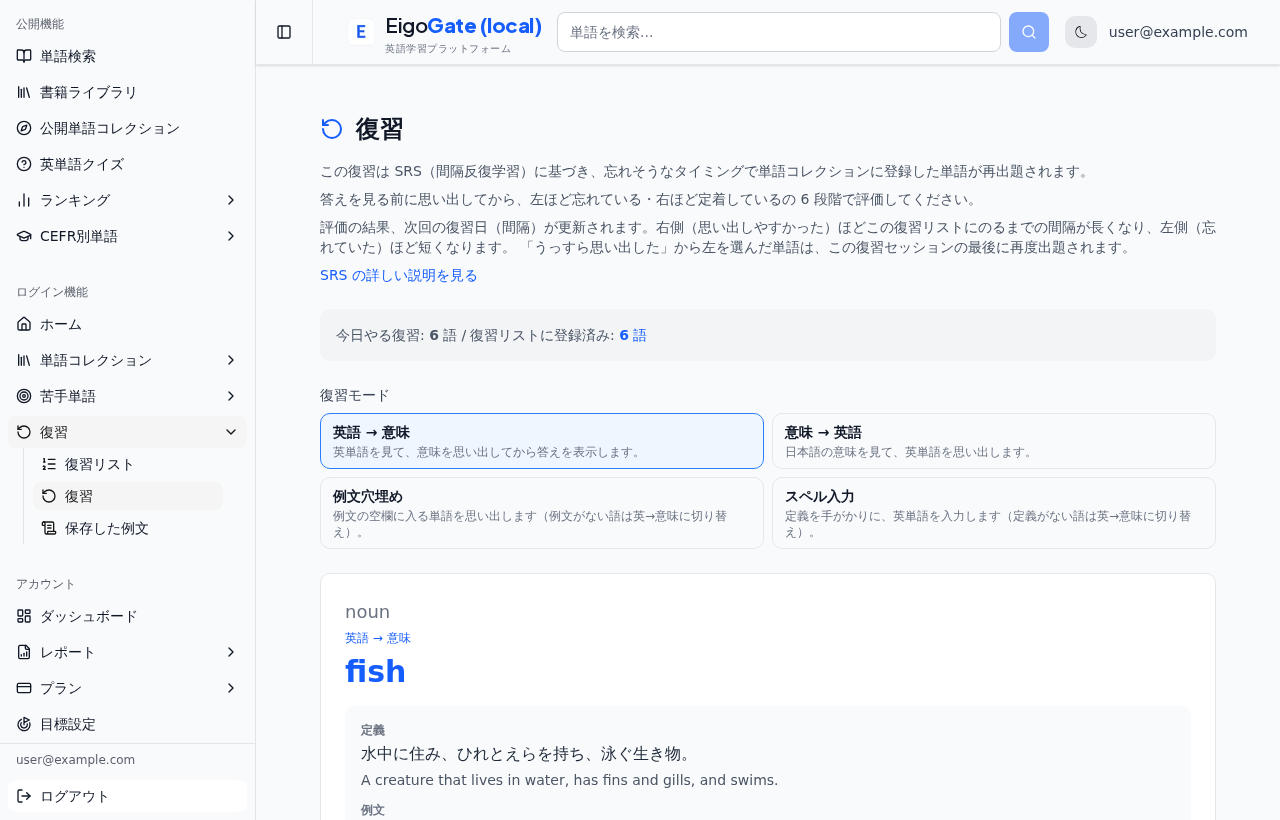1280x820 pixels.
Task: Click the book icon beside 単語検索
Action: click(24, 56)
